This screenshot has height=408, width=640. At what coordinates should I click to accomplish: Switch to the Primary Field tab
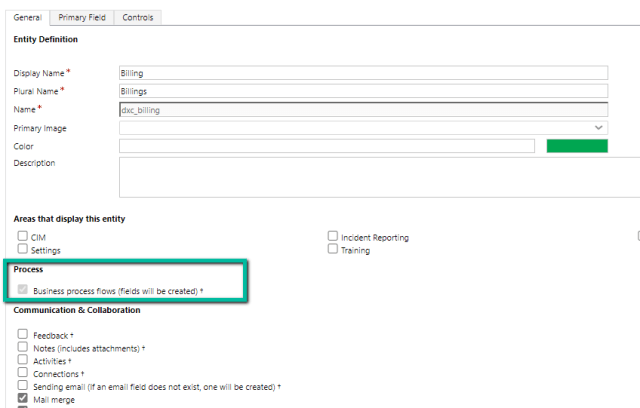pos(82,18)
